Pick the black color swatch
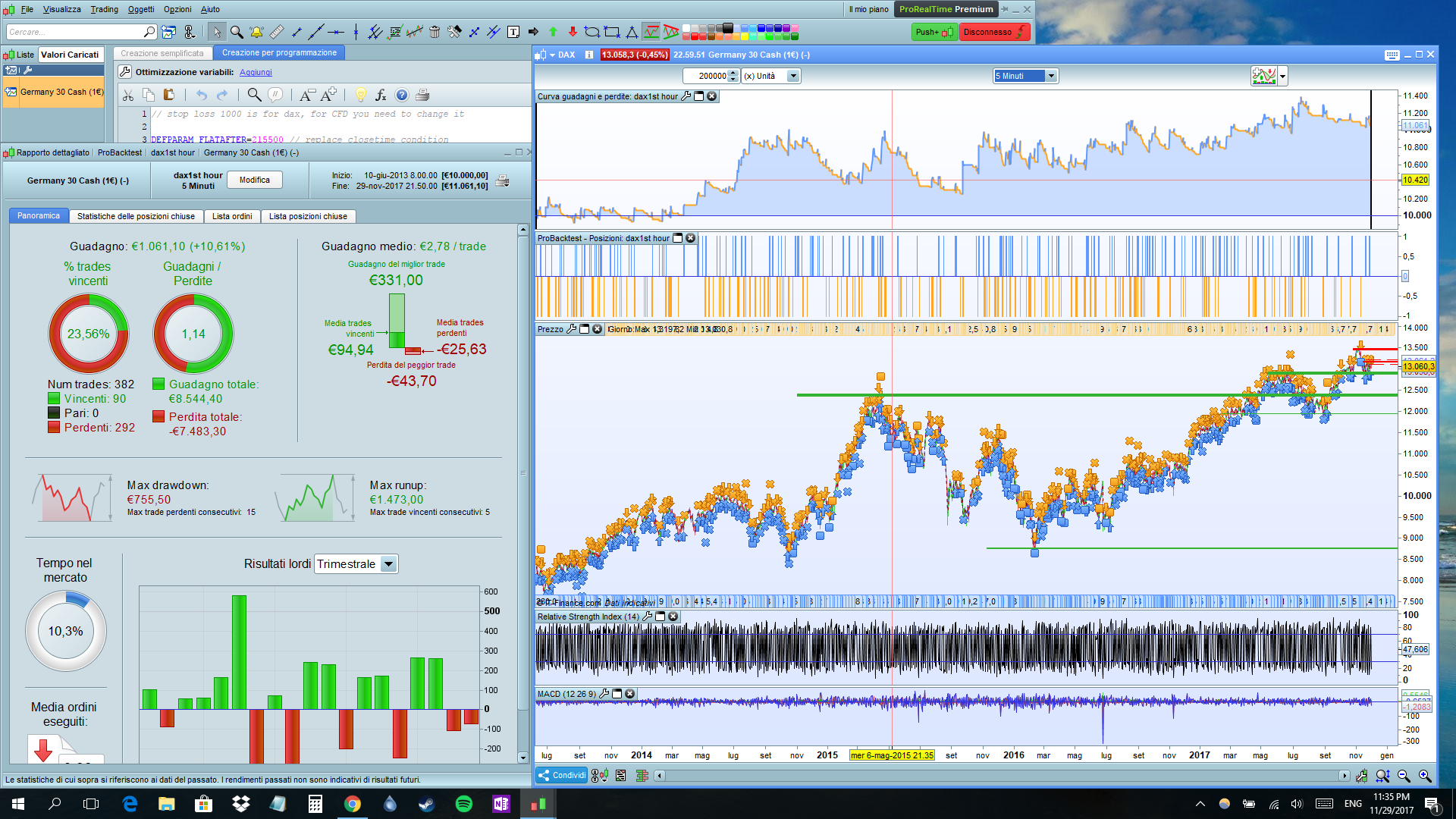The image size is (1456, 819). click(728, 27)
